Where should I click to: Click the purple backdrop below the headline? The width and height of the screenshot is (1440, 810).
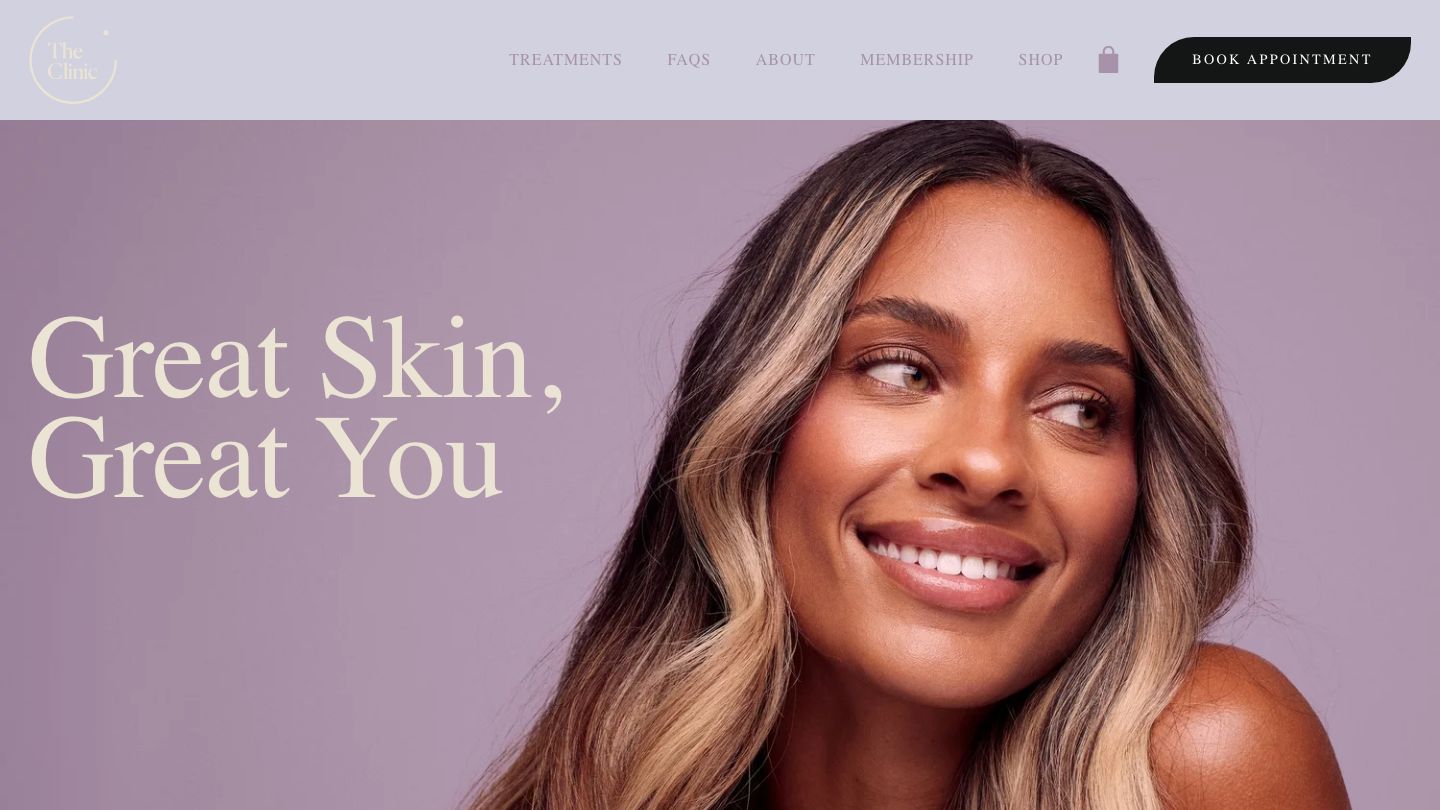coord(250,660)
